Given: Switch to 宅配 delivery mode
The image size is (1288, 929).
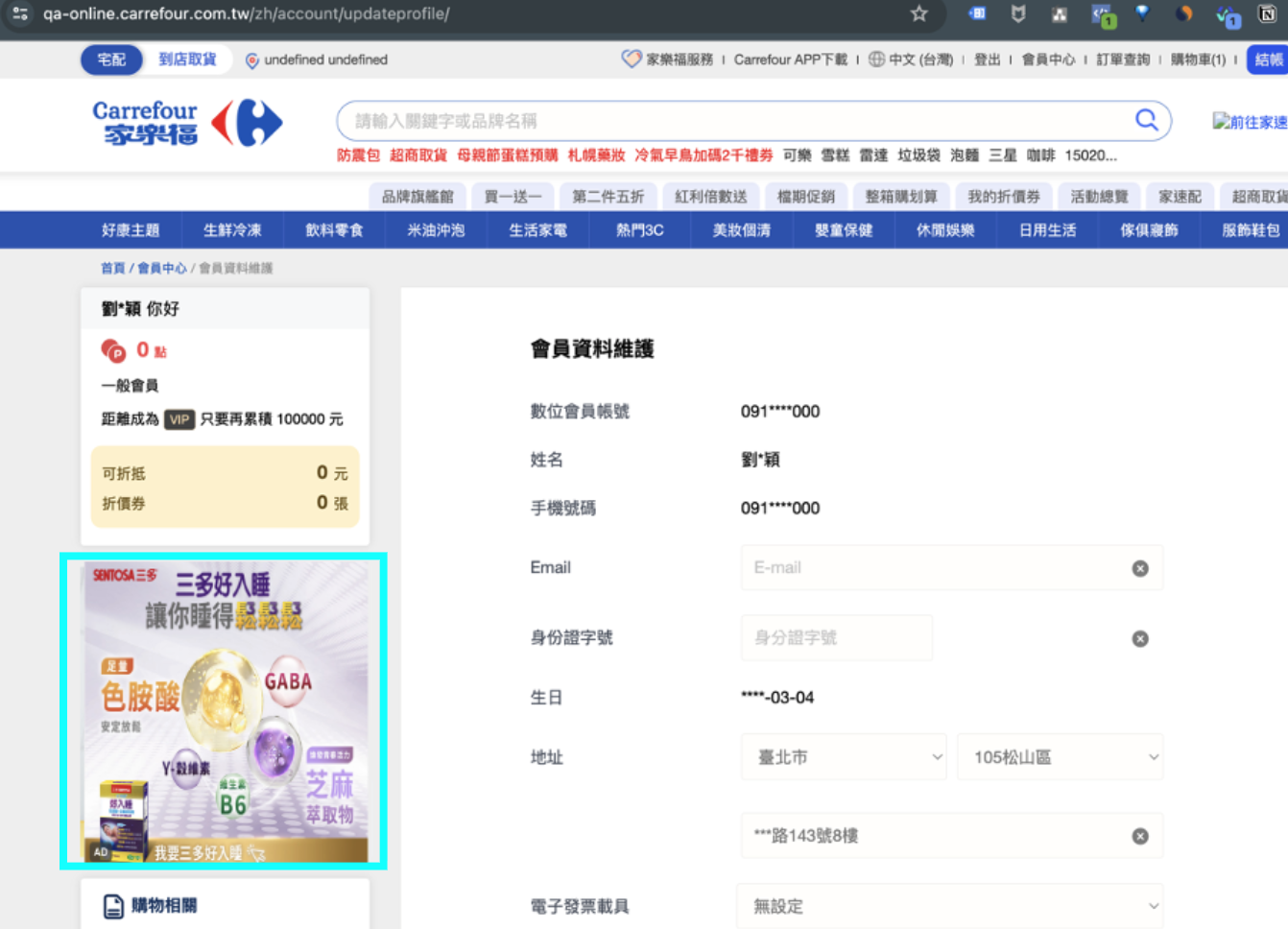Looking at the screenshot, I should pos(111,60).
